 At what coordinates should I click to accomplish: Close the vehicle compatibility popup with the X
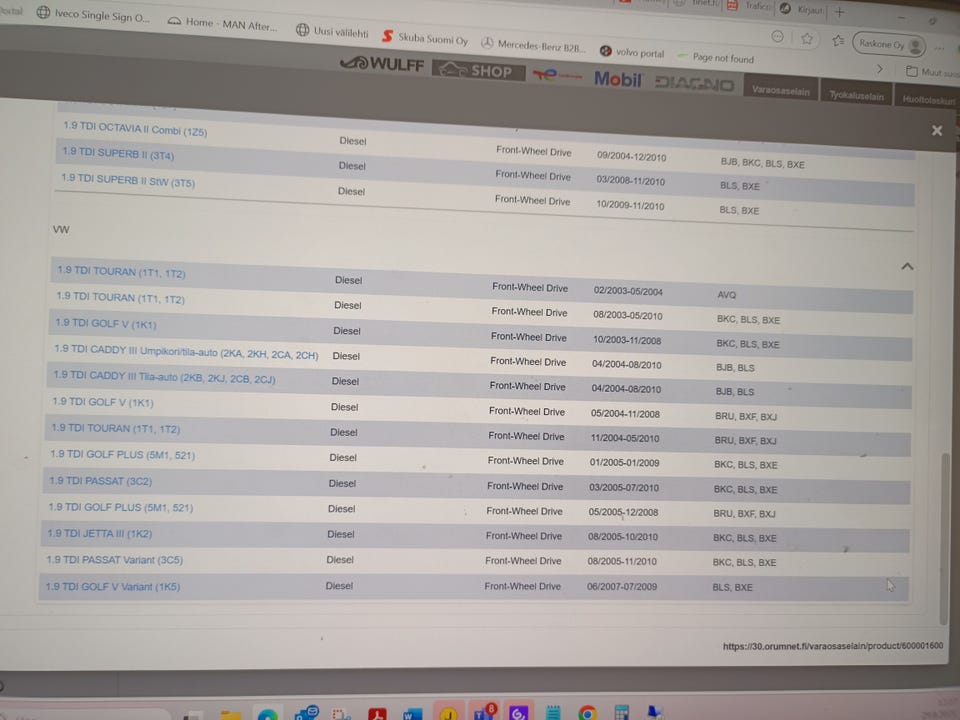pyautogui.click(x=937, y=130)
